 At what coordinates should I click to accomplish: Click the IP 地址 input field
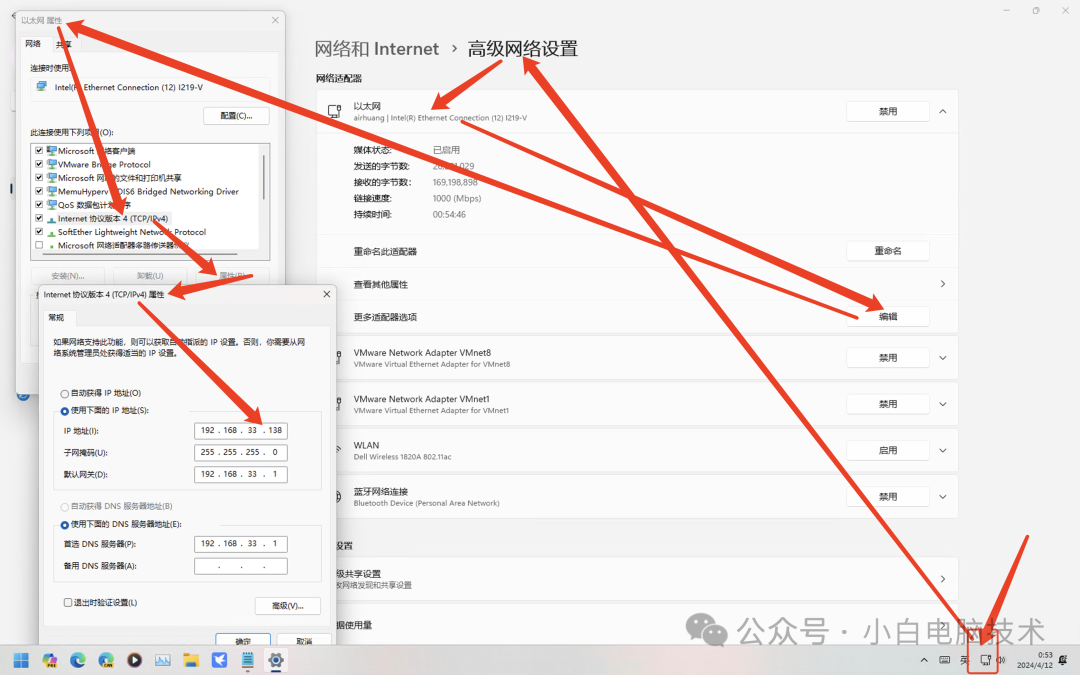tap(241, 430)
